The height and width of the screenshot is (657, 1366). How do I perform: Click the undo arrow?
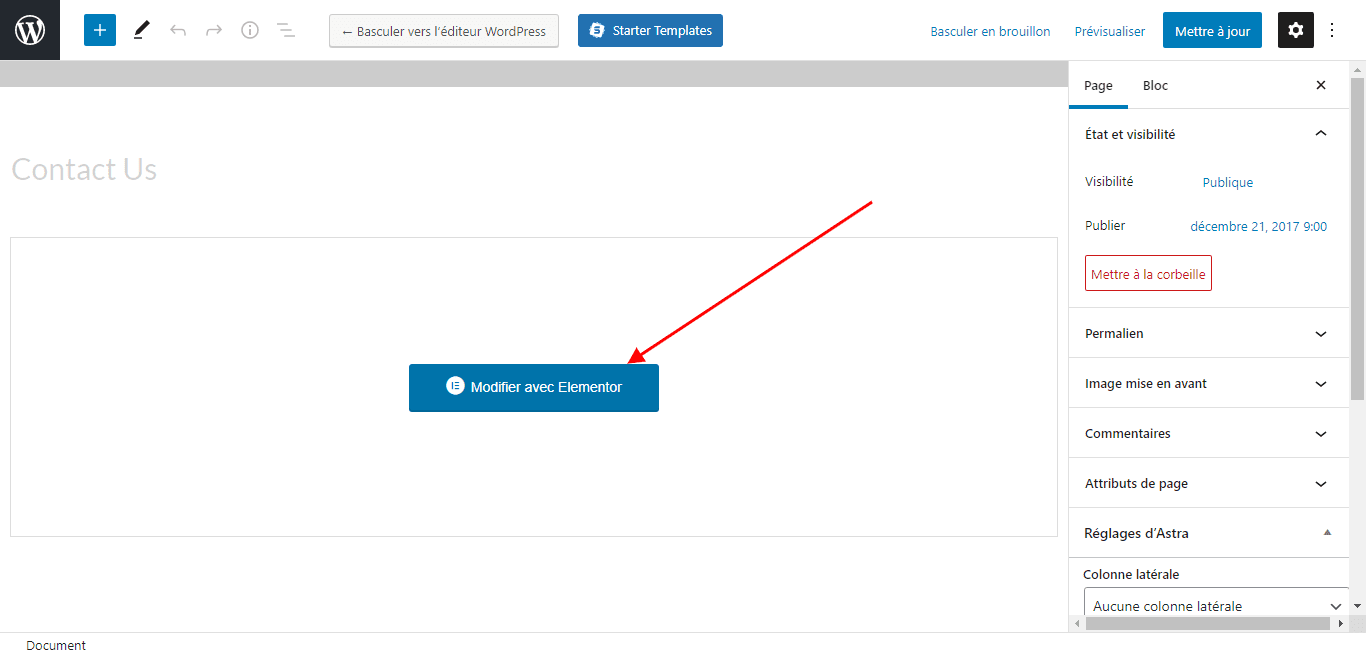(178, 30)
